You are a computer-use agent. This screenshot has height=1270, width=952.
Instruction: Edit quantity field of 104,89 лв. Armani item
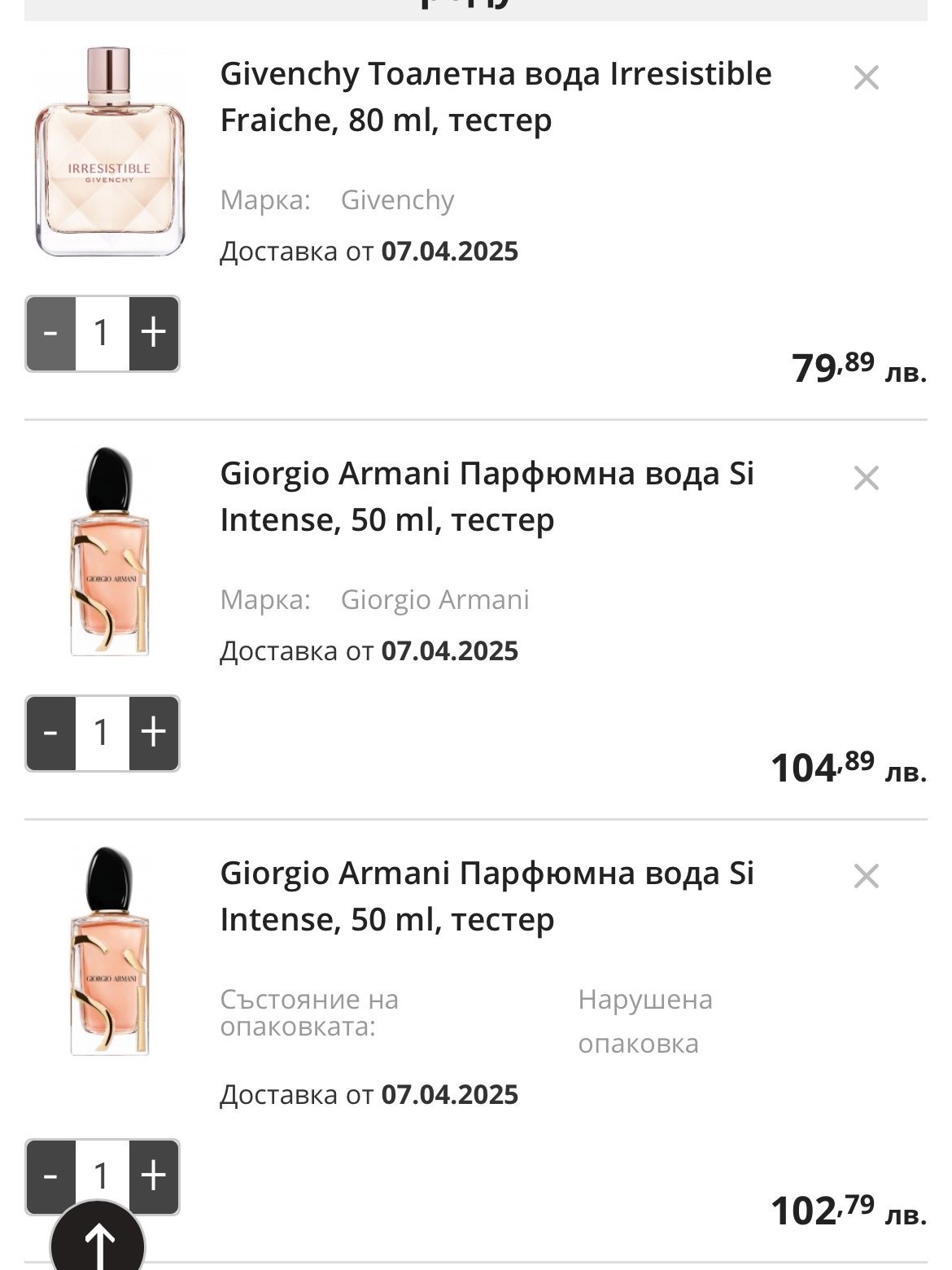(x=102, y=734)
